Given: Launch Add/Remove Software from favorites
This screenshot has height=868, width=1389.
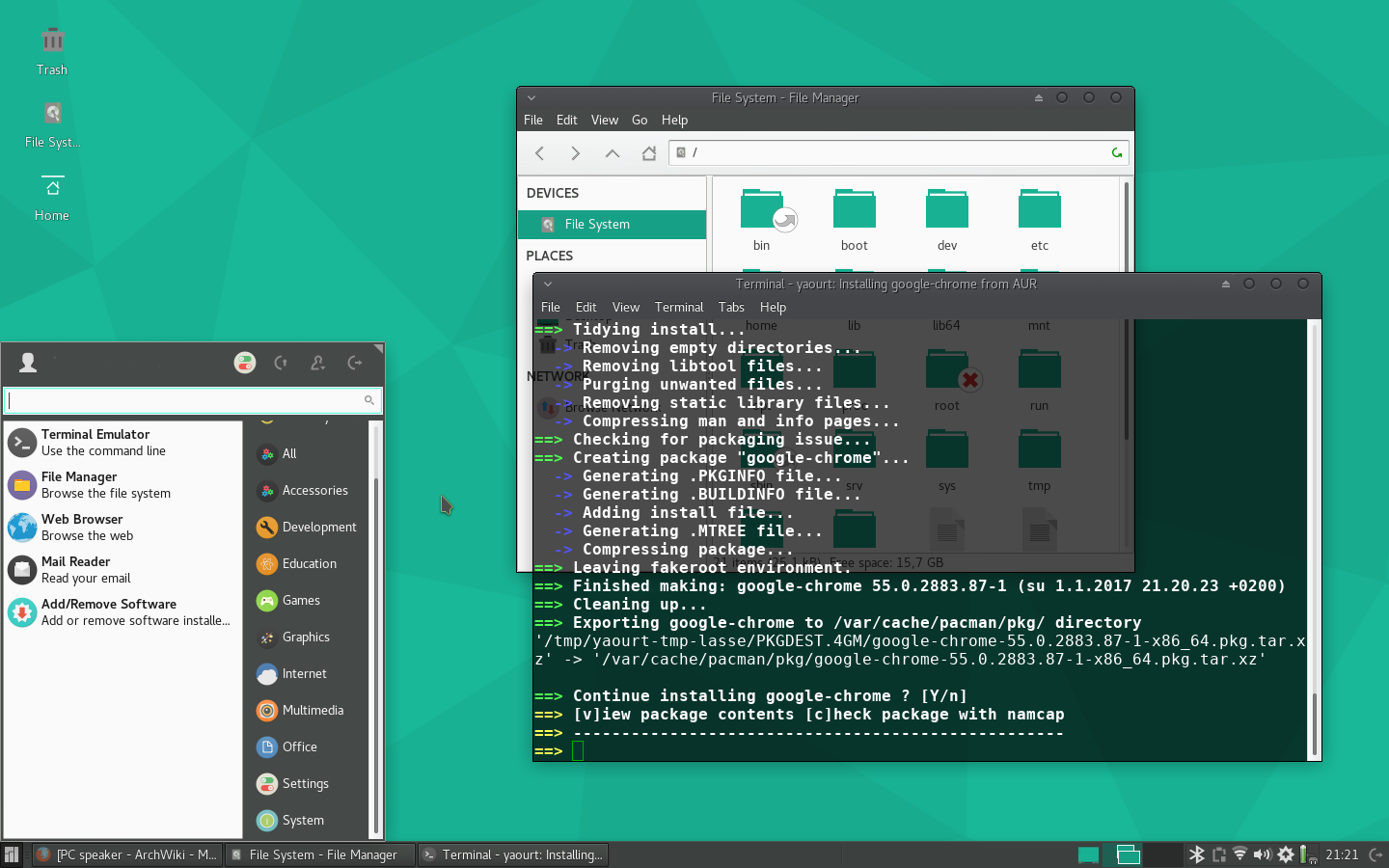Looking at the screenshot, I should 123,612.
